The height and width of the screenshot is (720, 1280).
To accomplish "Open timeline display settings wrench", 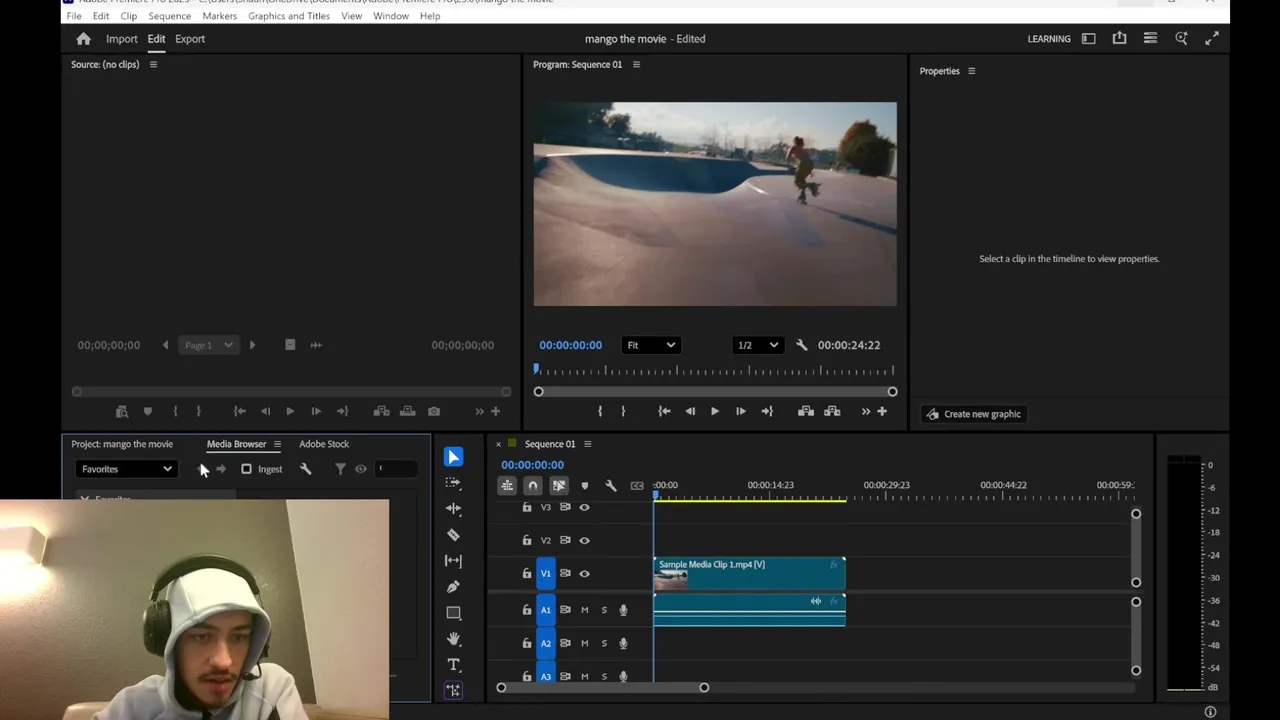I will coord(611,486).
